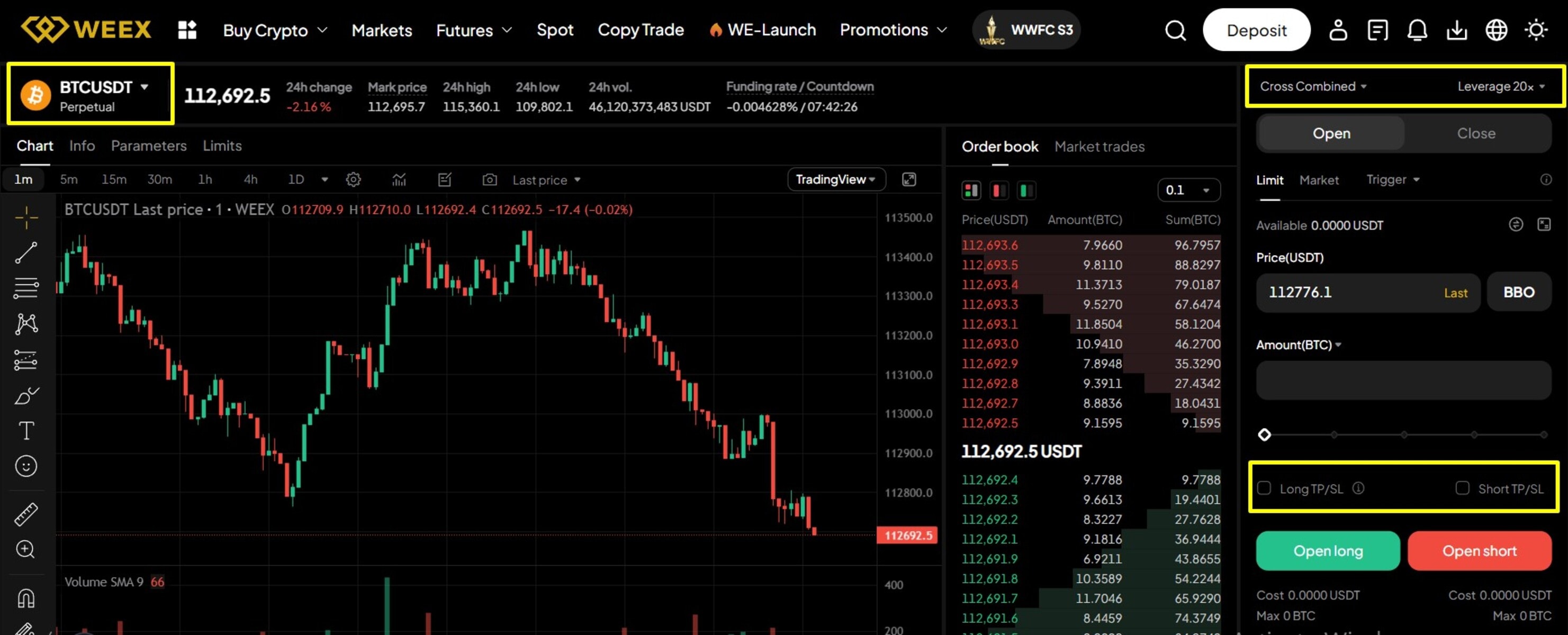Click the Deposit button
The width and height of the screenshot is (1568, 635).
click(x=1256, y=30)
